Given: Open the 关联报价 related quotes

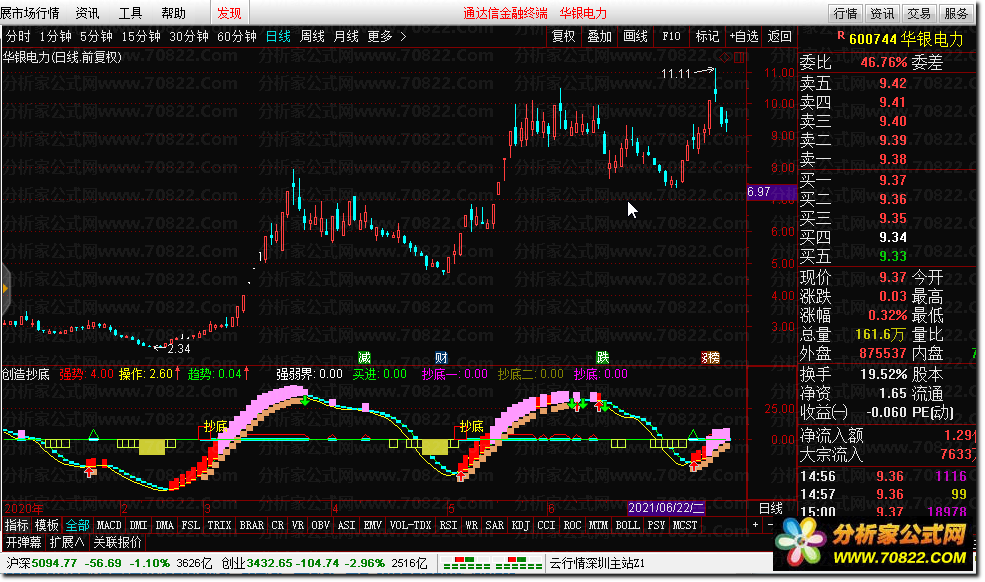Looking at the screenshot, I should (x=117, y=542).
